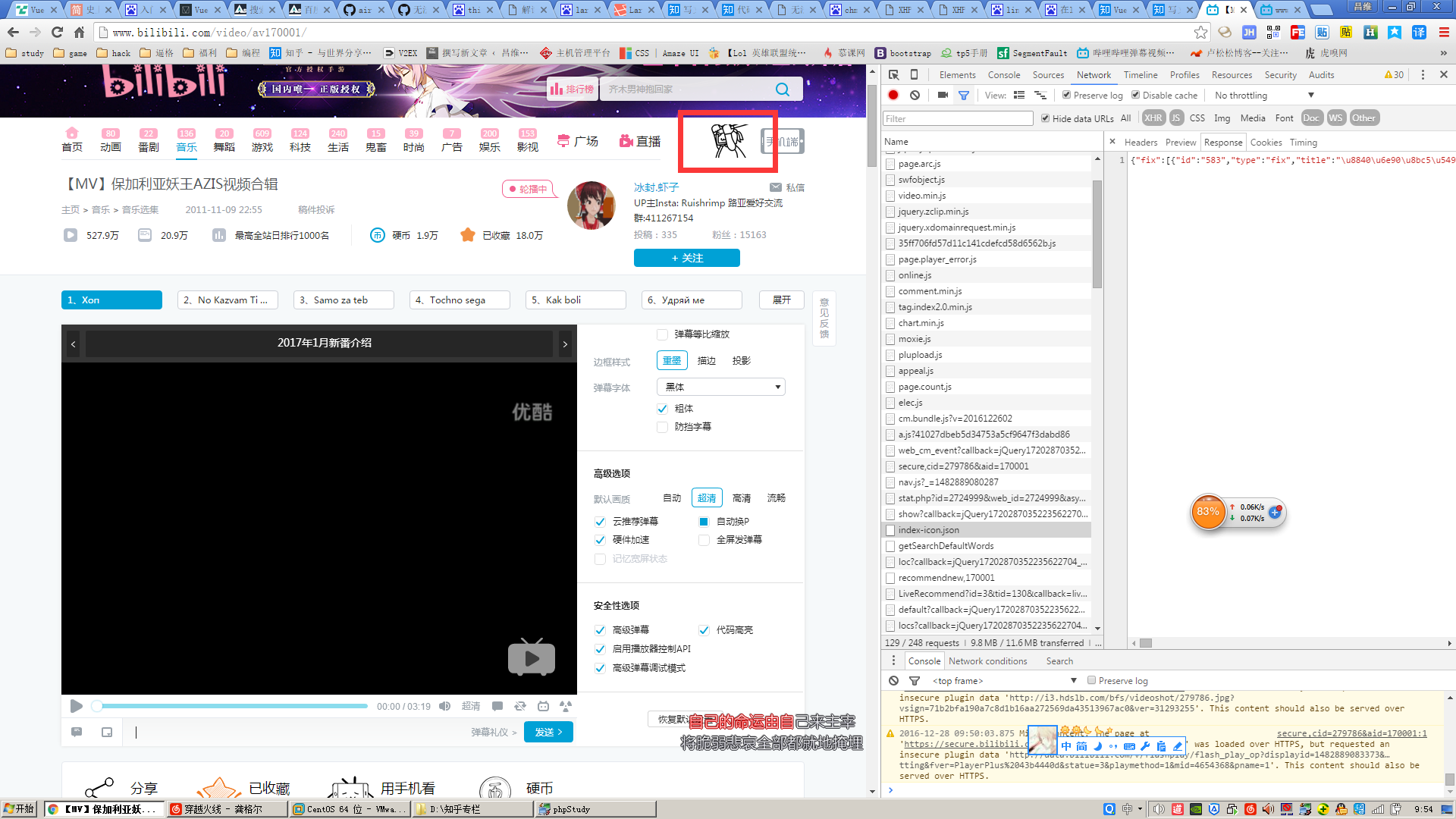Open the Headers tab of request details
Viewport: 1456px width, 819px height.
coord(1141,143)
